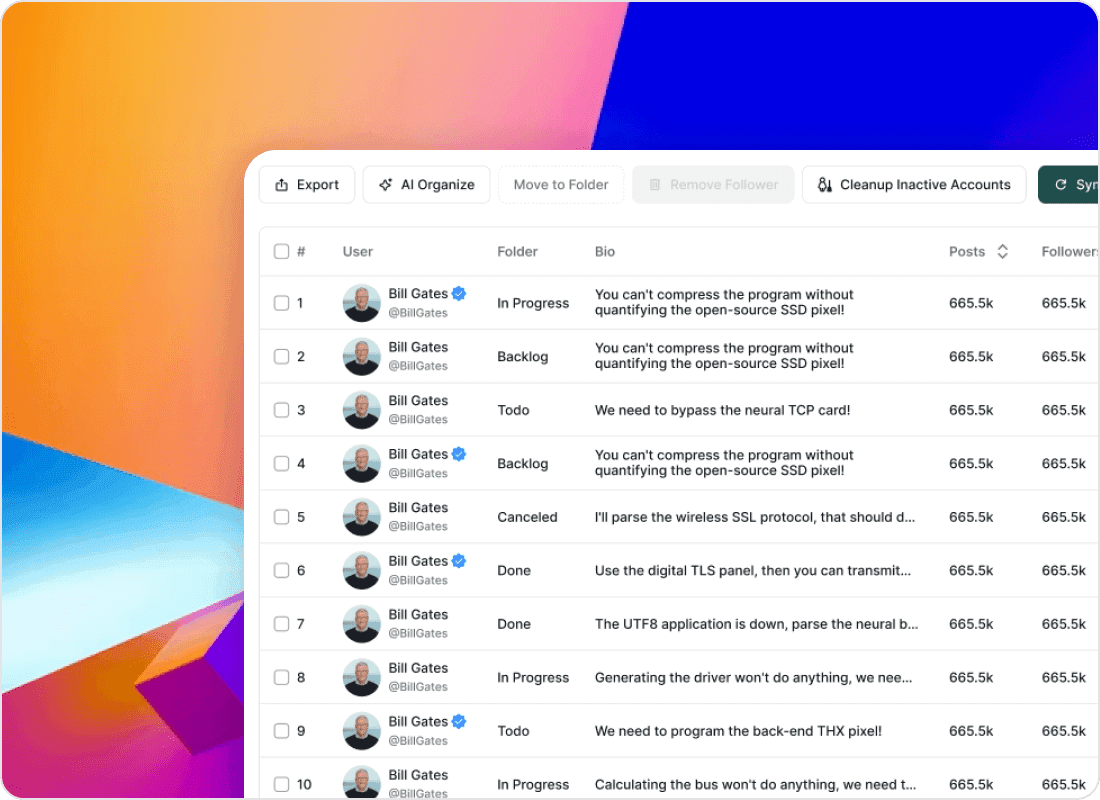The image size is (1100, 800).
Task: Click the export share icon
Action: [281, 185]
